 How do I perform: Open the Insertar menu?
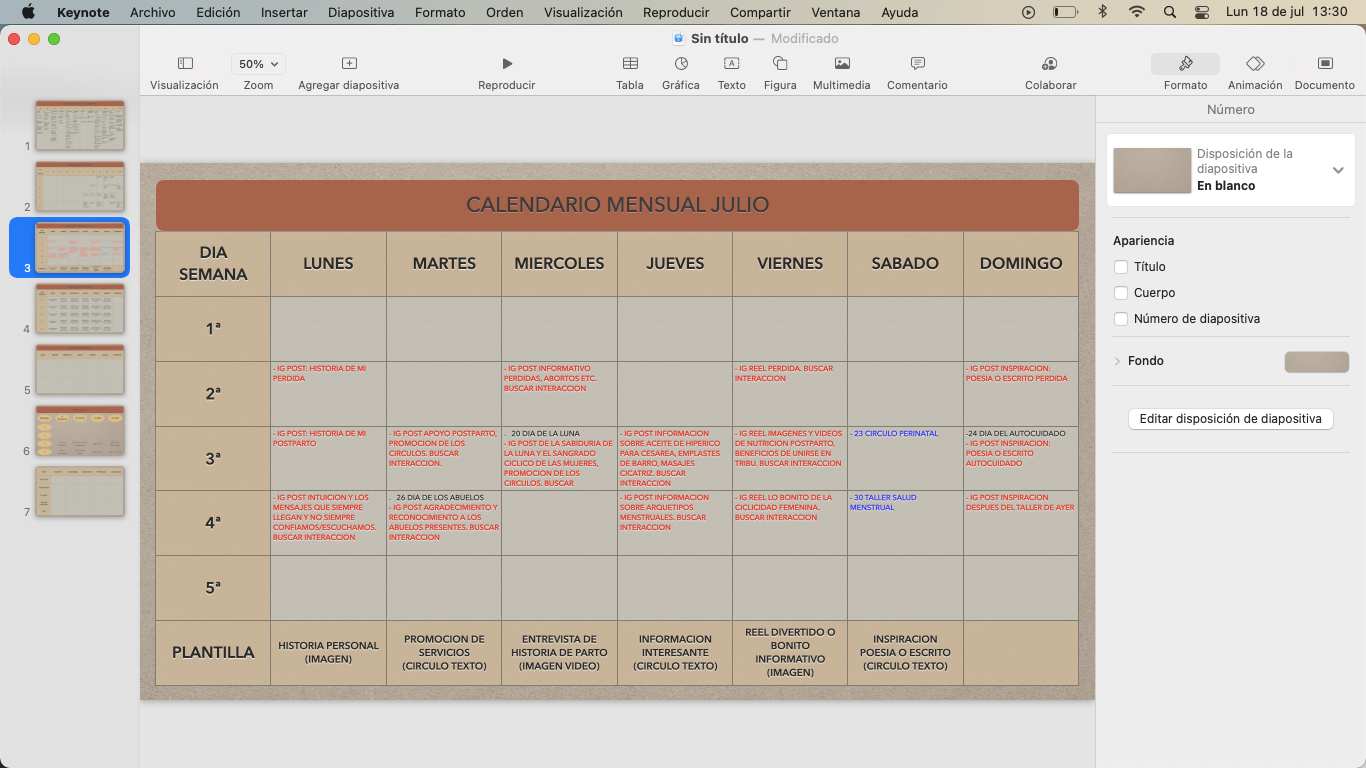coord(284,12)
